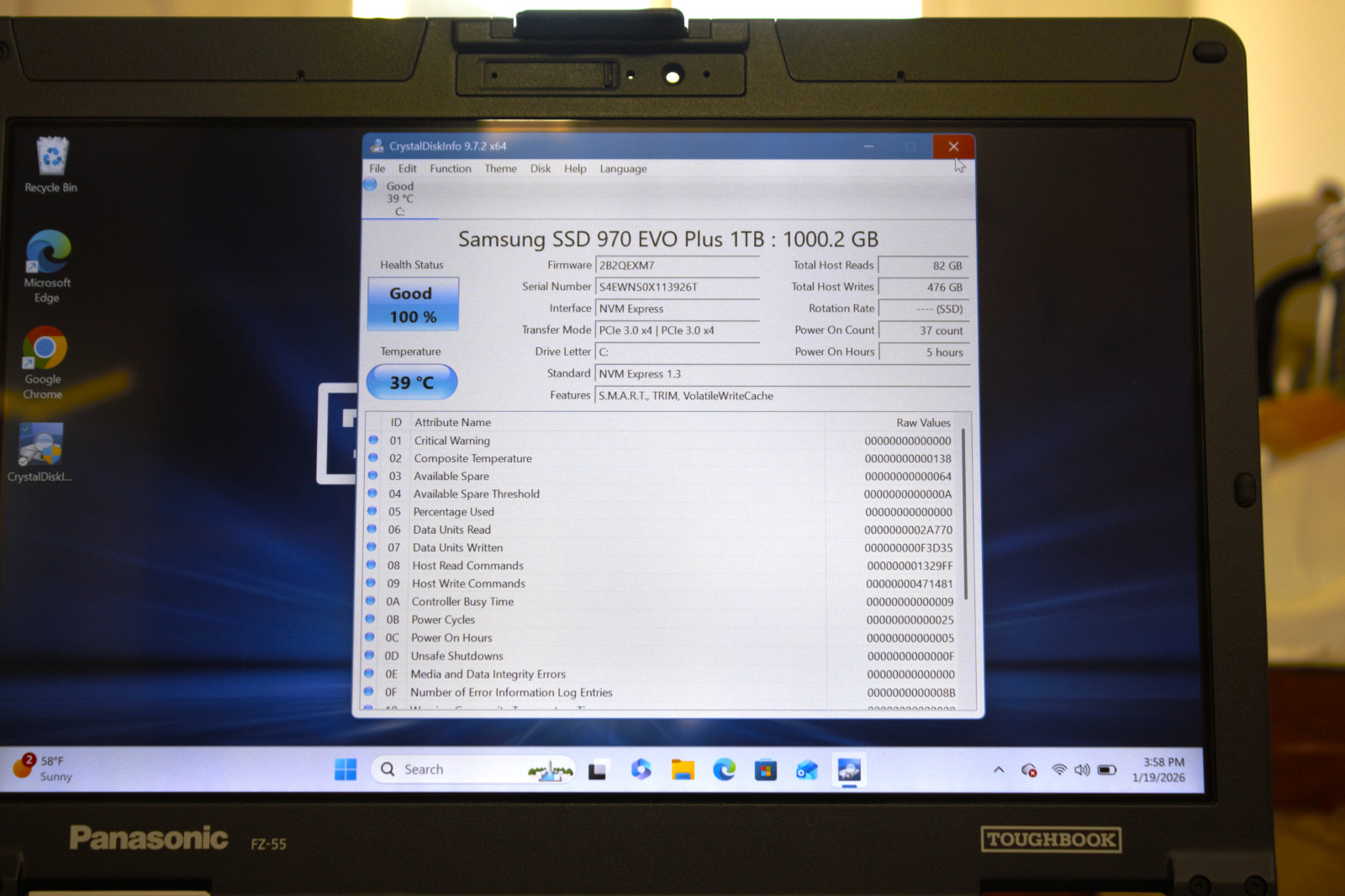Image resolution: width=1345 pixels, height=896 pixels.
Task: Open the Microsoft Edge desktop shortcut
Action: click(x=48, y=266)
